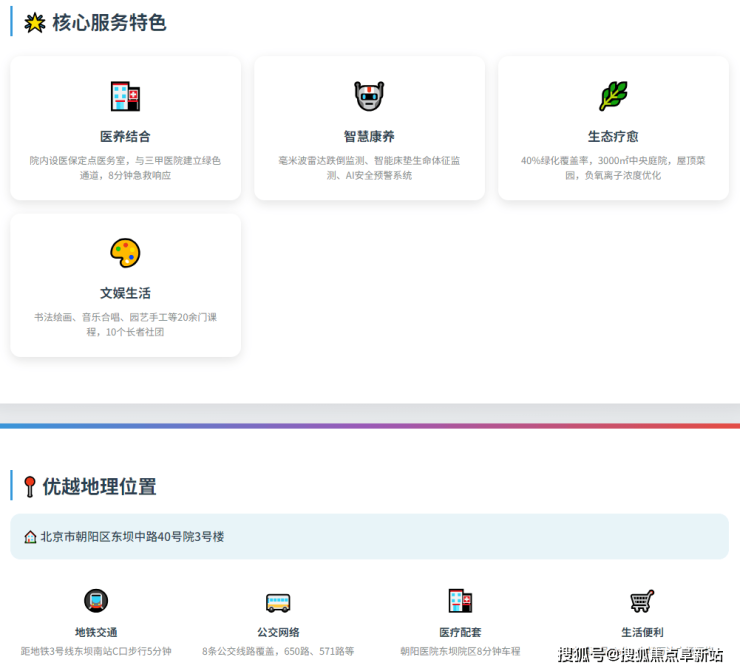
Task: Click the yellow bus icon above 公交网络
Action: coord(278,602)
